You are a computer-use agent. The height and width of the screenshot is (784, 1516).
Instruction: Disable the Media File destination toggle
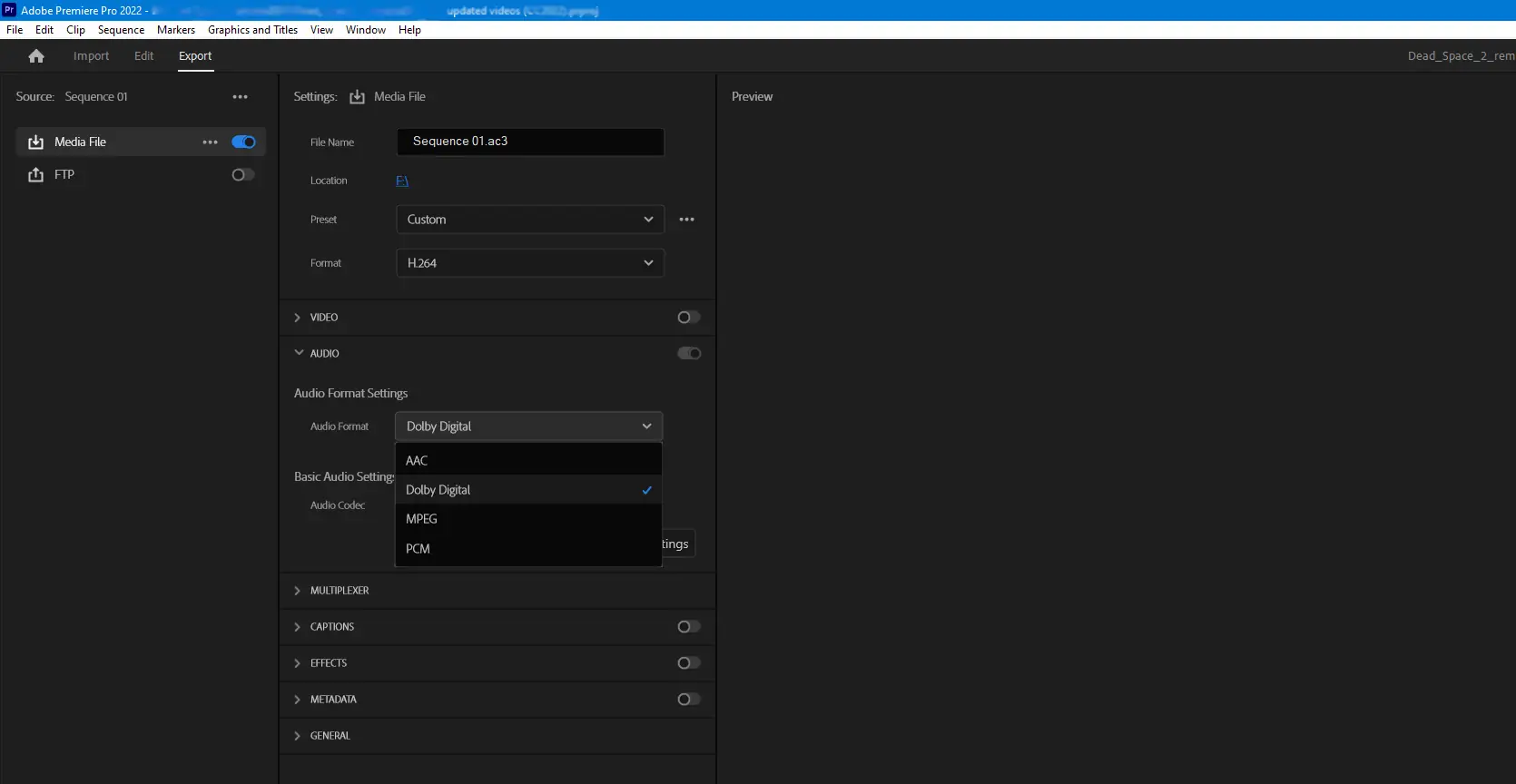tap(243, 142)
